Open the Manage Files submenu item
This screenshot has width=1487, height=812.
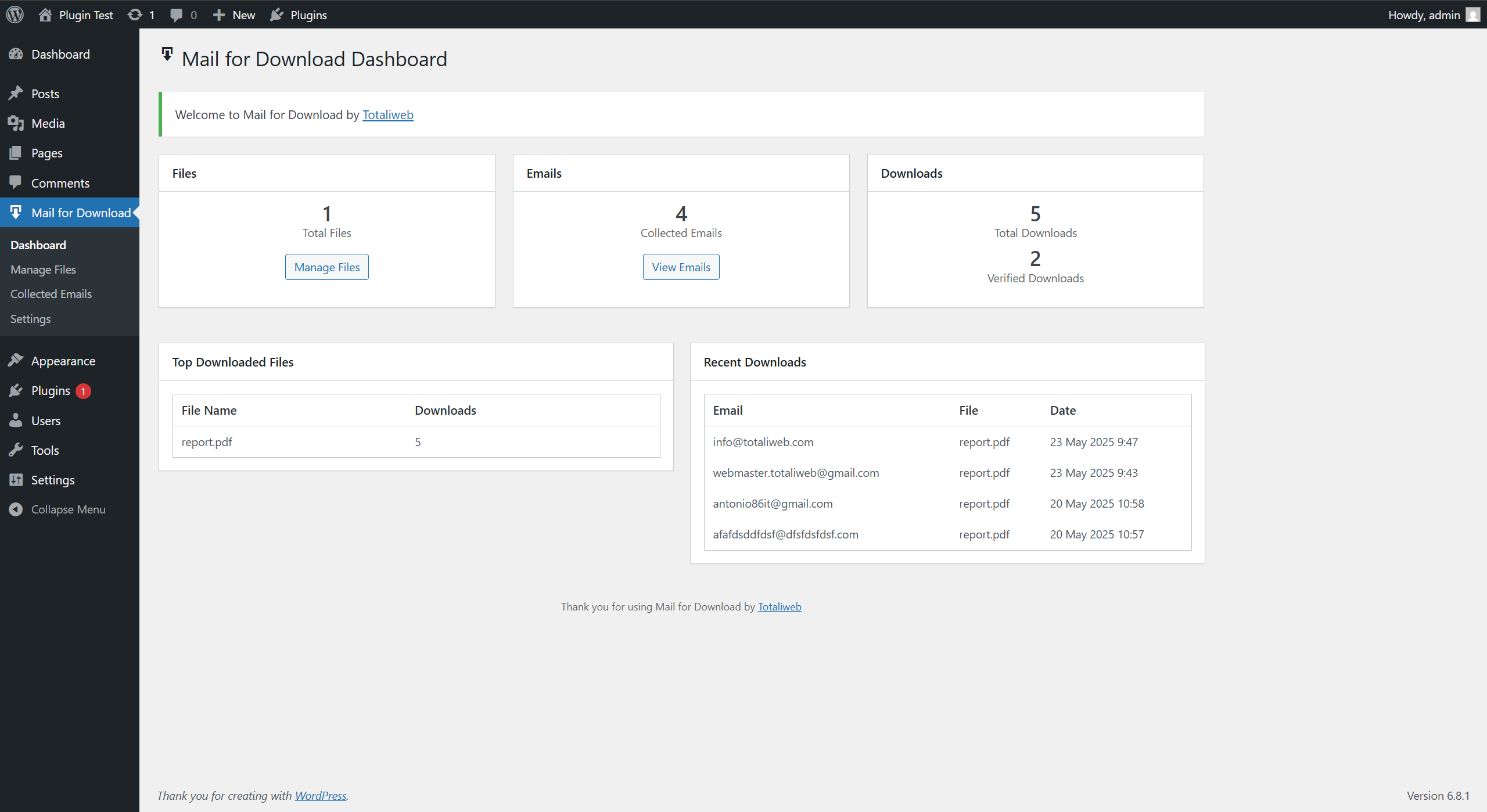tap(43, 270)
